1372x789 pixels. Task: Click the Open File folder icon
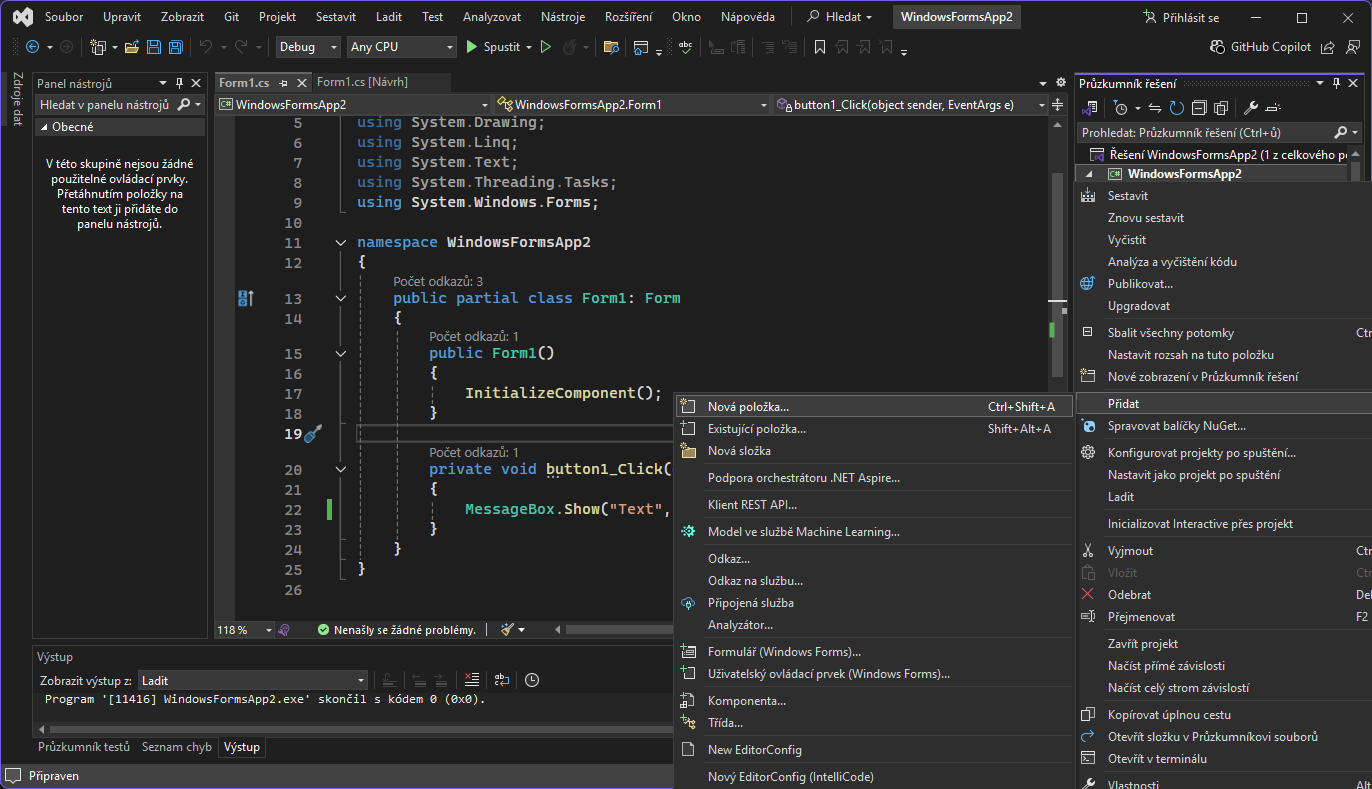point(132,47)
